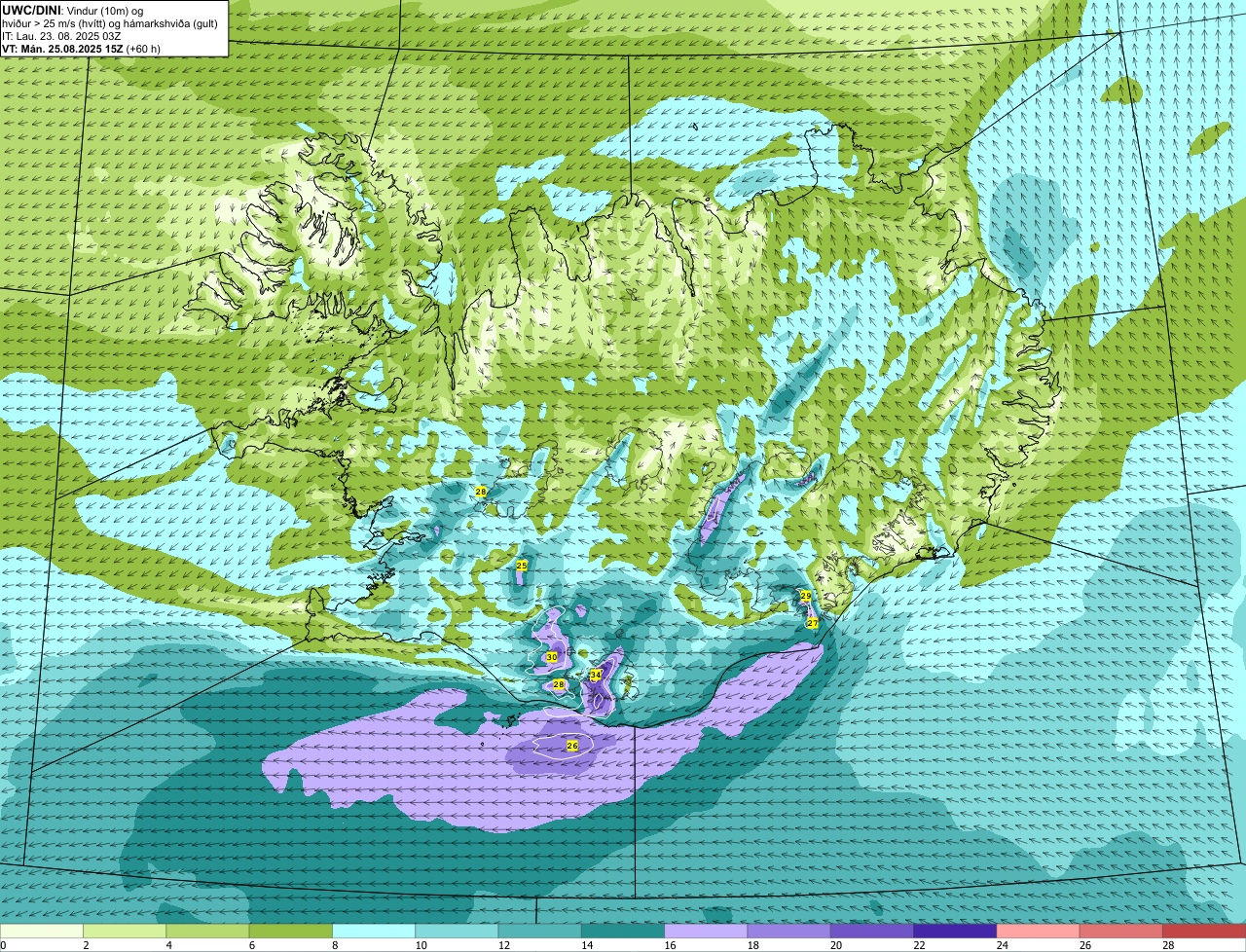The height and width of the screenshot is (952, 1246).
Task: Click the yellow gust label 25
Action: (x=522, y=566)
